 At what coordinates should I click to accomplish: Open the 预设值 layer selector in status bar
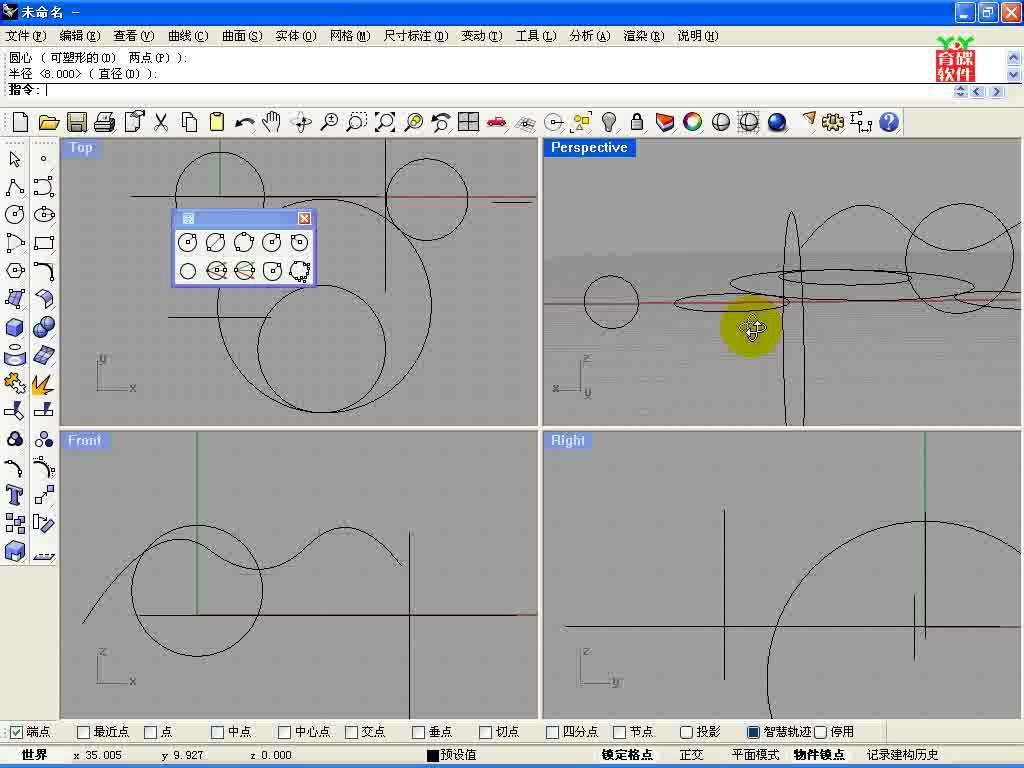(x=452, y=755)
